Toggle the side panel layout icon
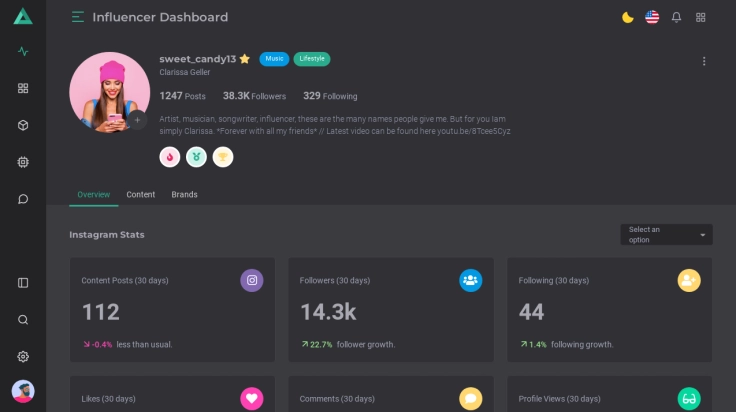Viewport: 736px width, 412px height. (23, 283)
